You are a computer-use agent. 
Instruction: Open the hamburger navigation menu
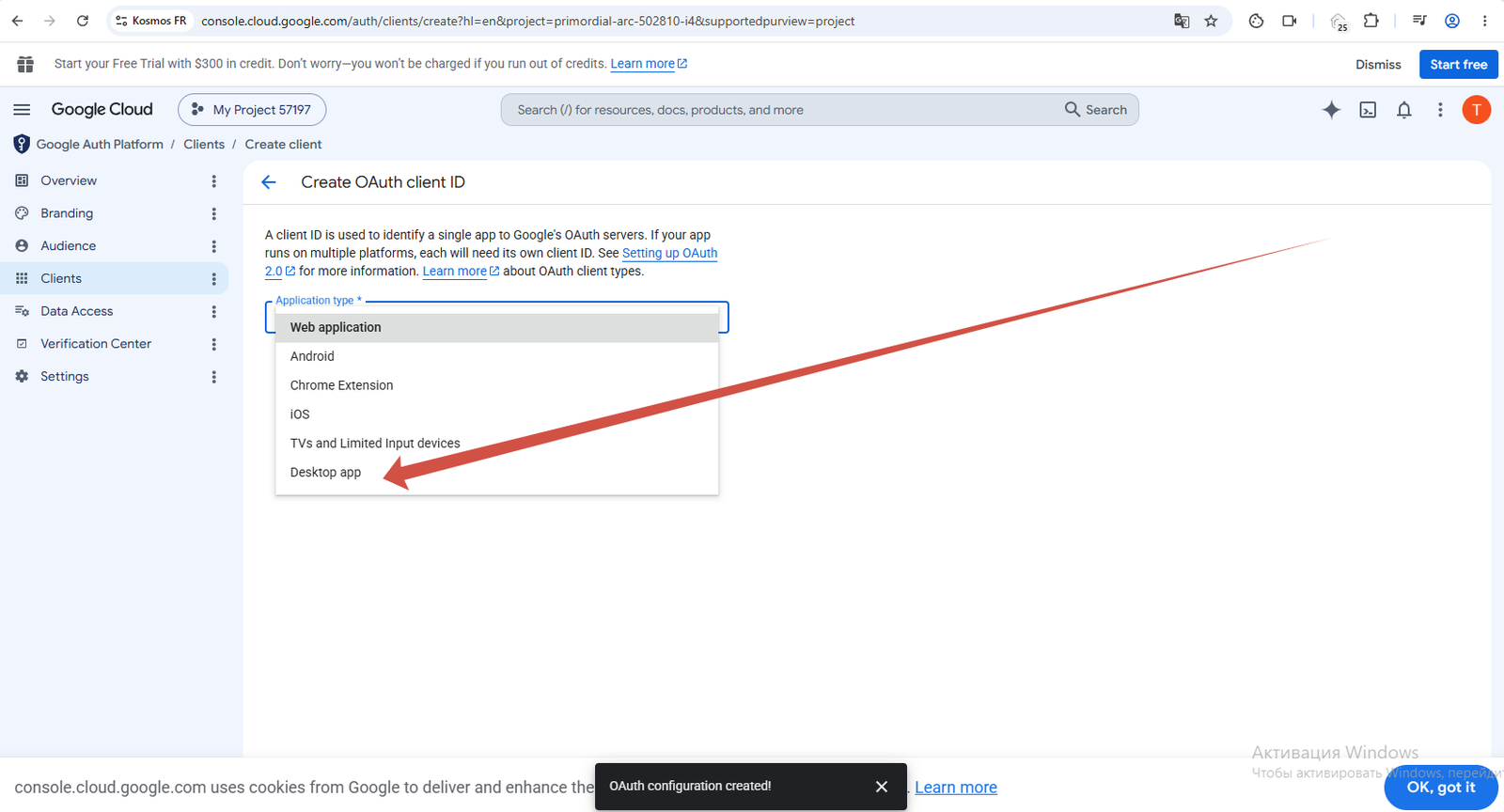pyautogui.click(x=22, y=110)
